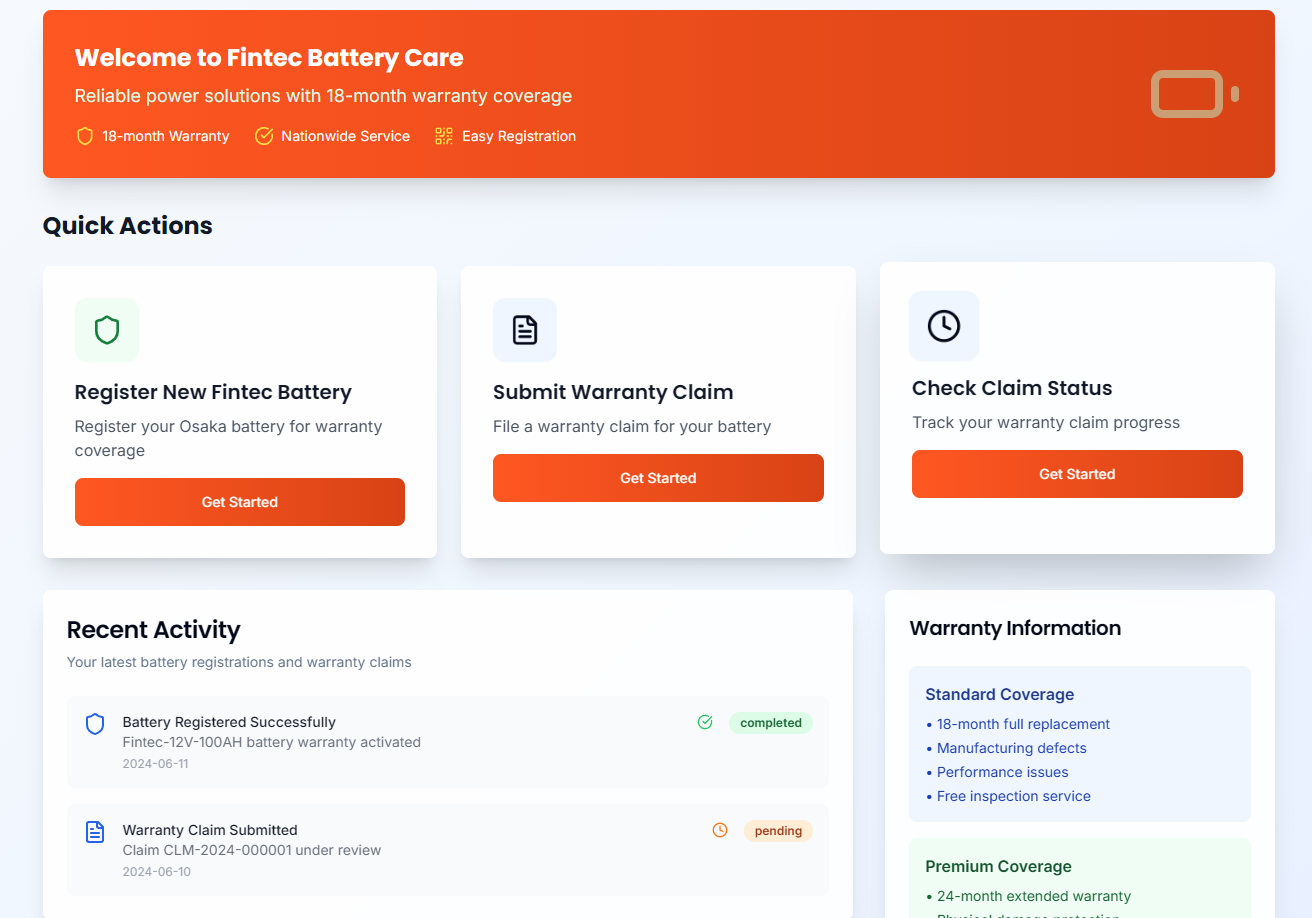Click the battery icon in the welcome banner
The height and width of the screenshot is (918, 1312).
pyautogui.click(x=1194, y=94)
